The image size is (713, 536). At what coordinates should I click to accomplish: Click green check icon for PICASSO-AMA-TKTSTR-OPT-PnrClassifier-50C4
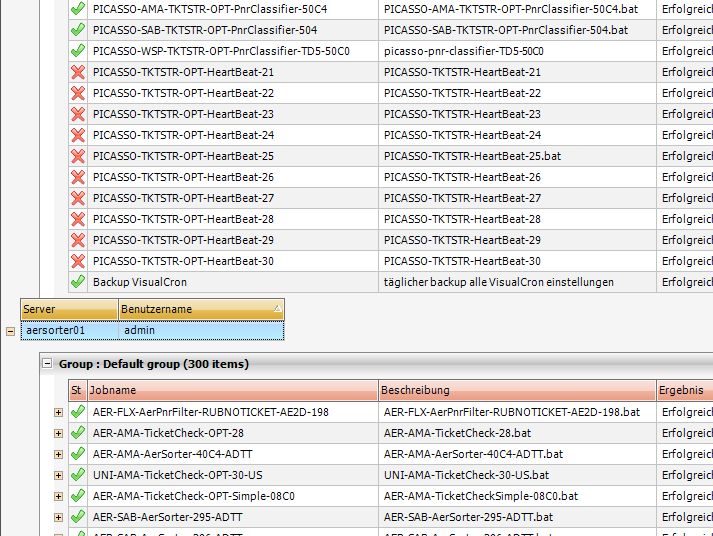78,9
